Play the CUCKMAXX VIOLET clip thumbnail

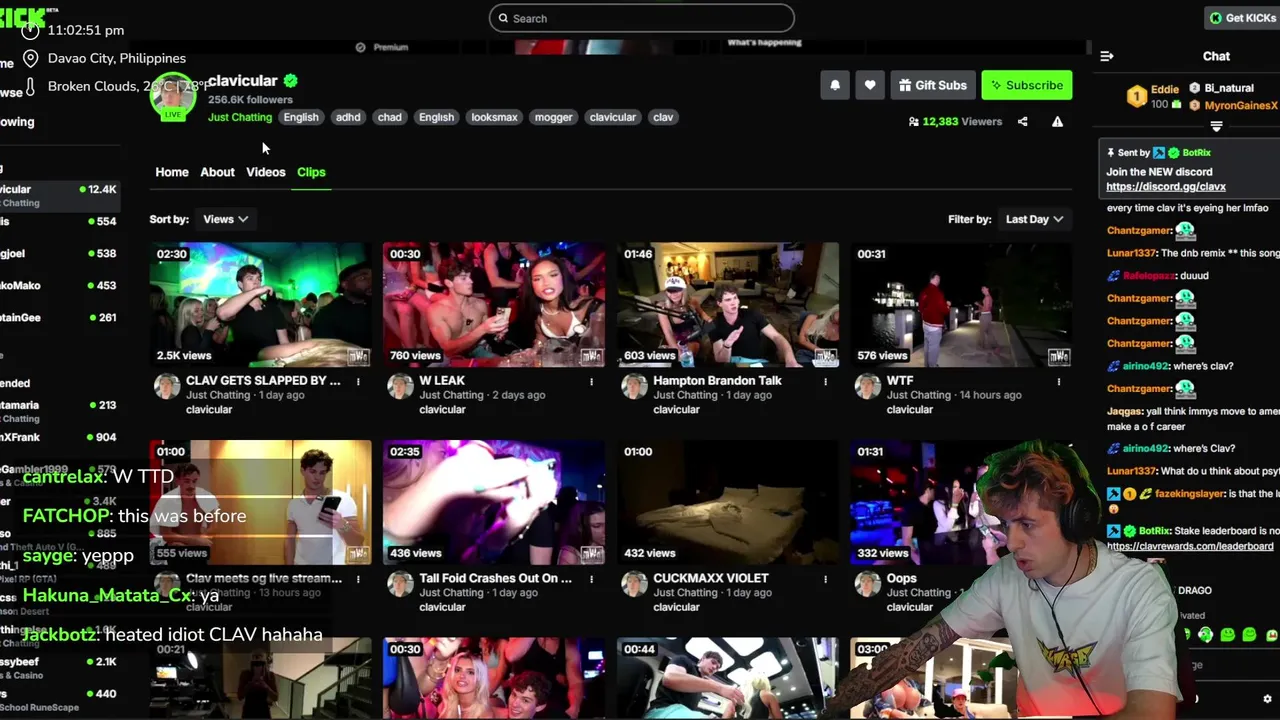click(728, 503)
